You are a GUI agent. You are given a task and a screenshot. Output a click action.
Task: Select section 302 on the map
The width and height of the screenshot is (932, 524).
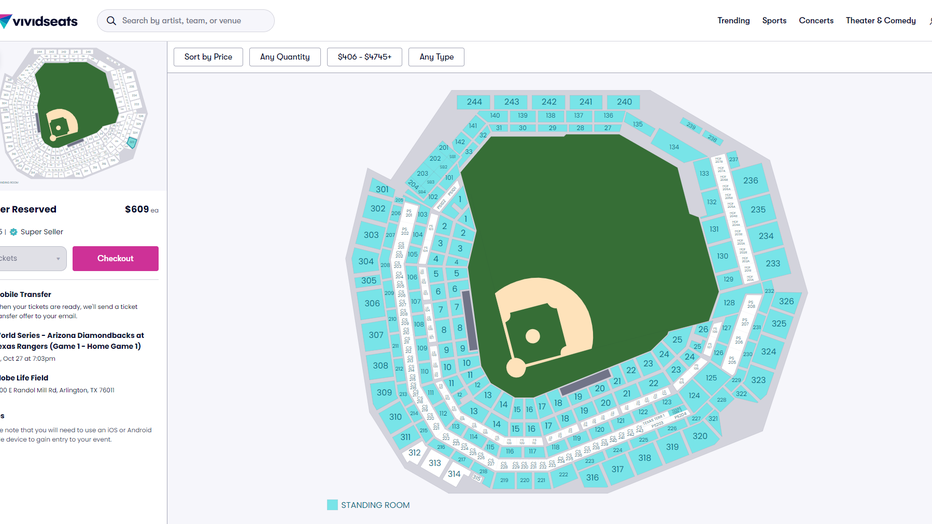coord(377,209)
